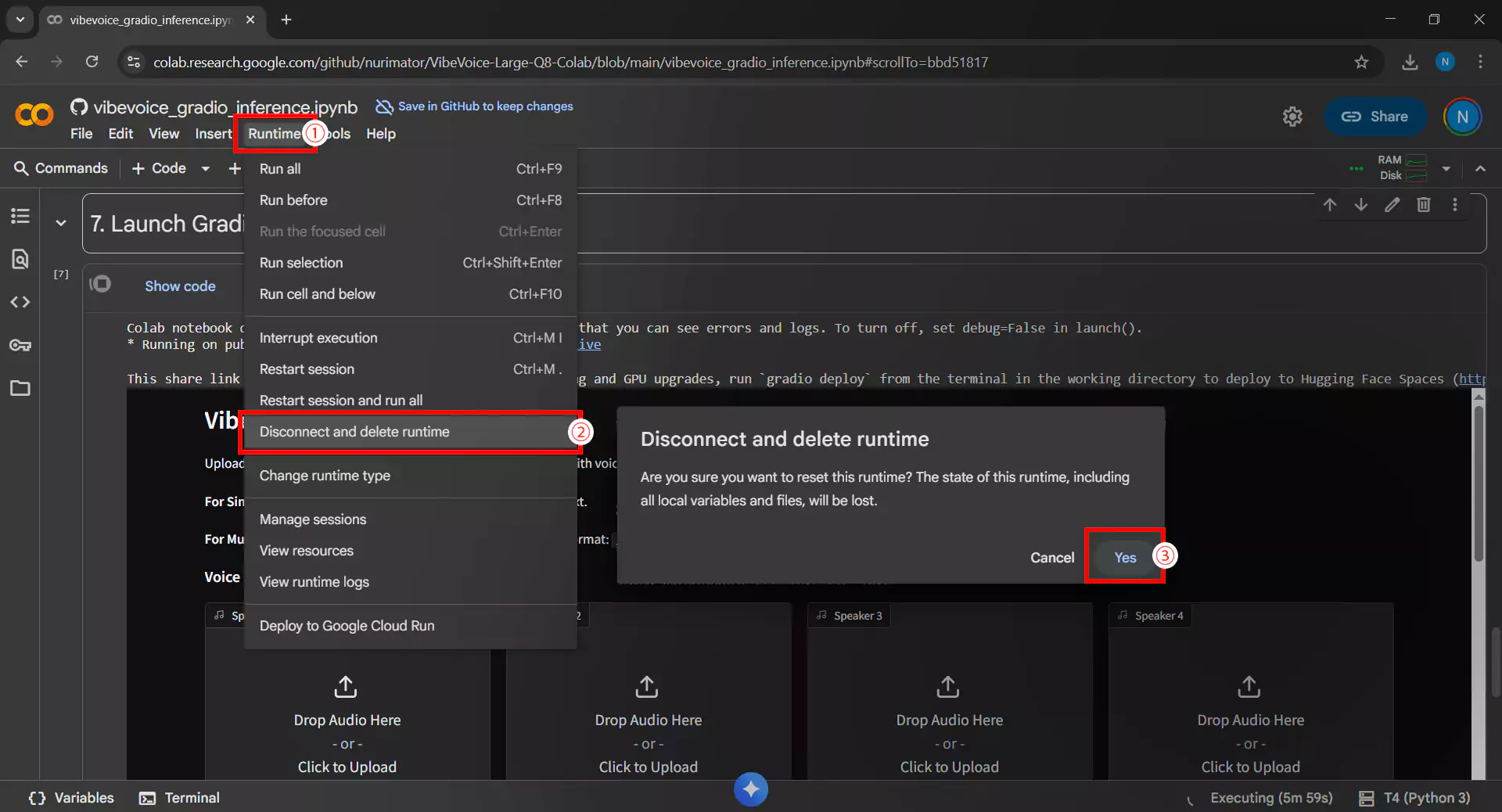The height and width of the screenshot is (812, 1502).
Task: Open the Secrets panel via key icon
Action: [20, 345]
